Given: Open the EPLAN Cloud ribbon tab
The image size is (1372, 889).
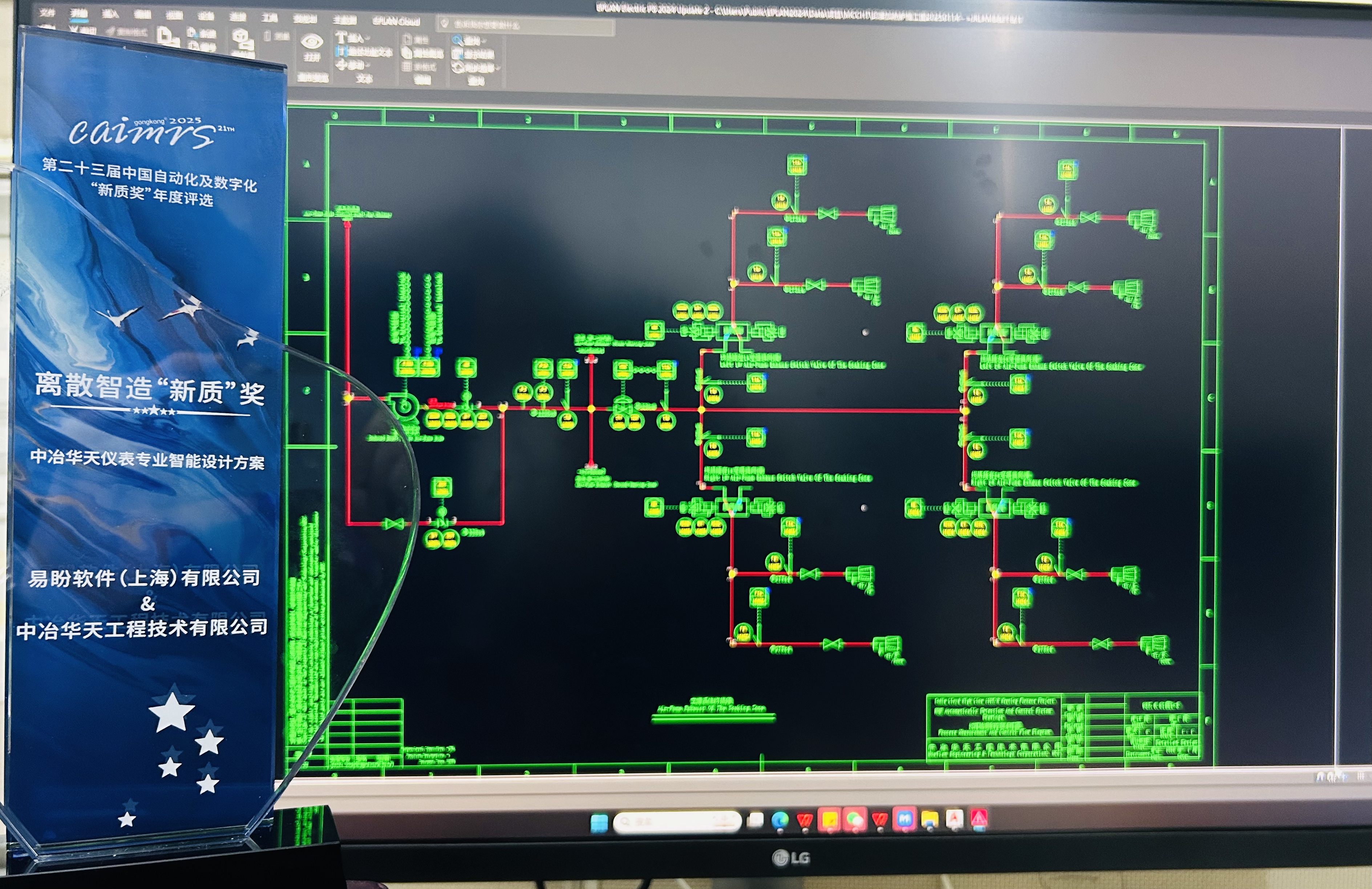Looking at the screenshot, I should point(396,21).
